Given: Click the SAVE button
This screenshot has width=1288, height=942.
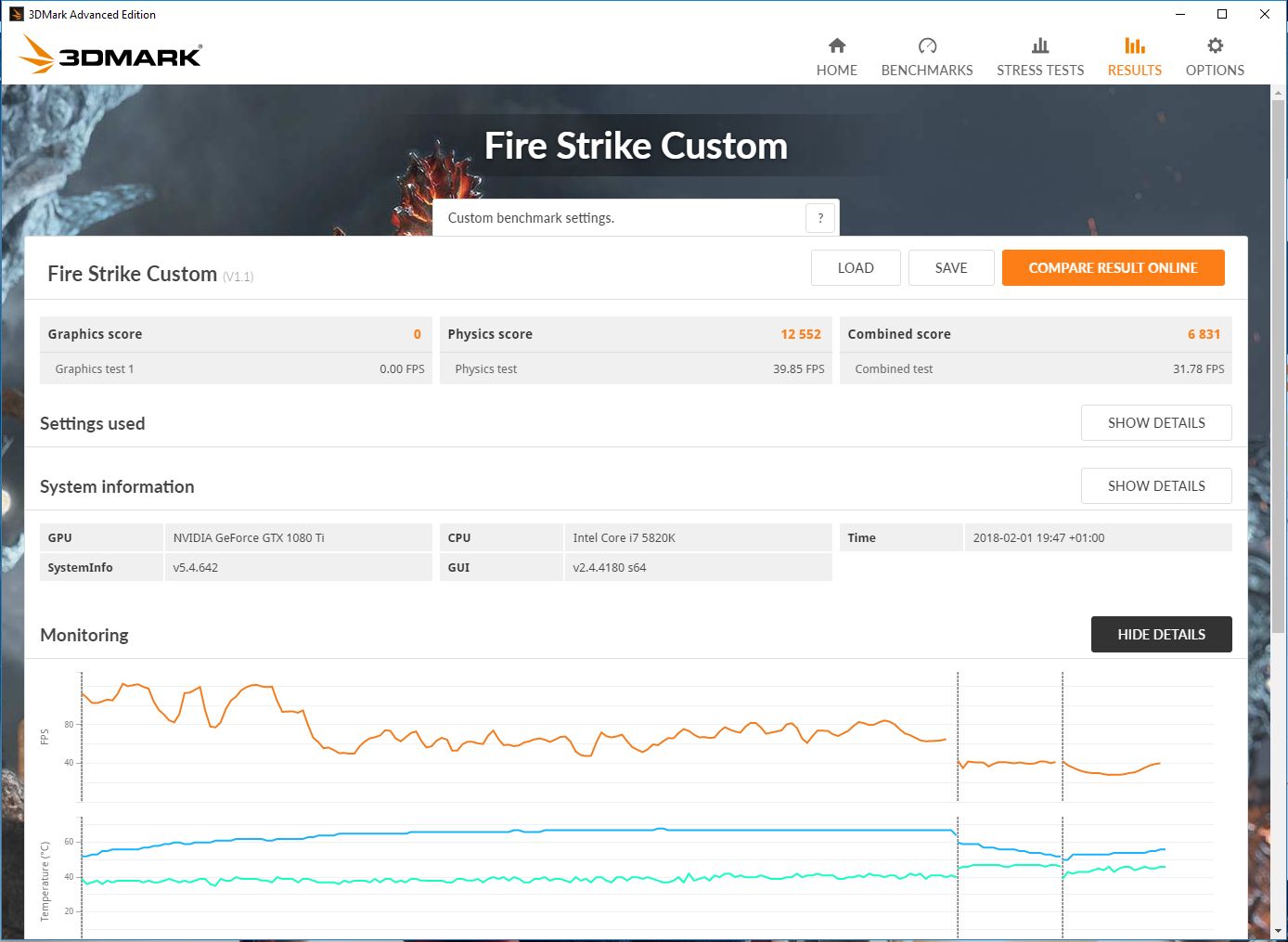Looking at the screenshot, I should (x=951, y=268).
